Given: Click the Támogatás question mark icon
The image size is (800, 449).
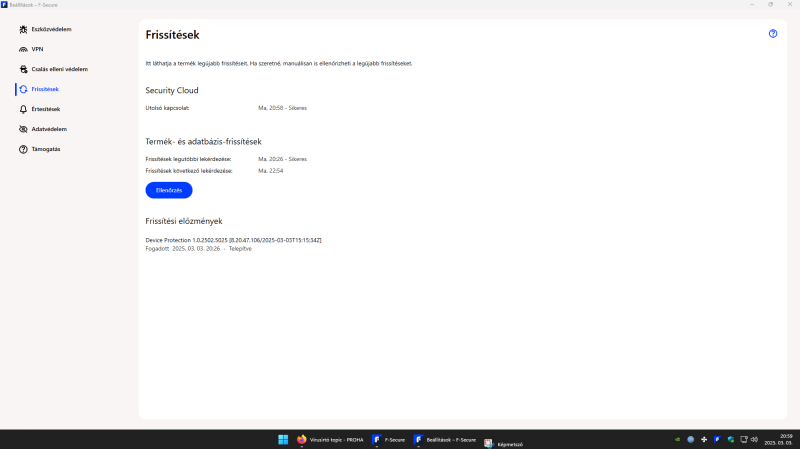Looking at the screenshot, I should 23,149.
